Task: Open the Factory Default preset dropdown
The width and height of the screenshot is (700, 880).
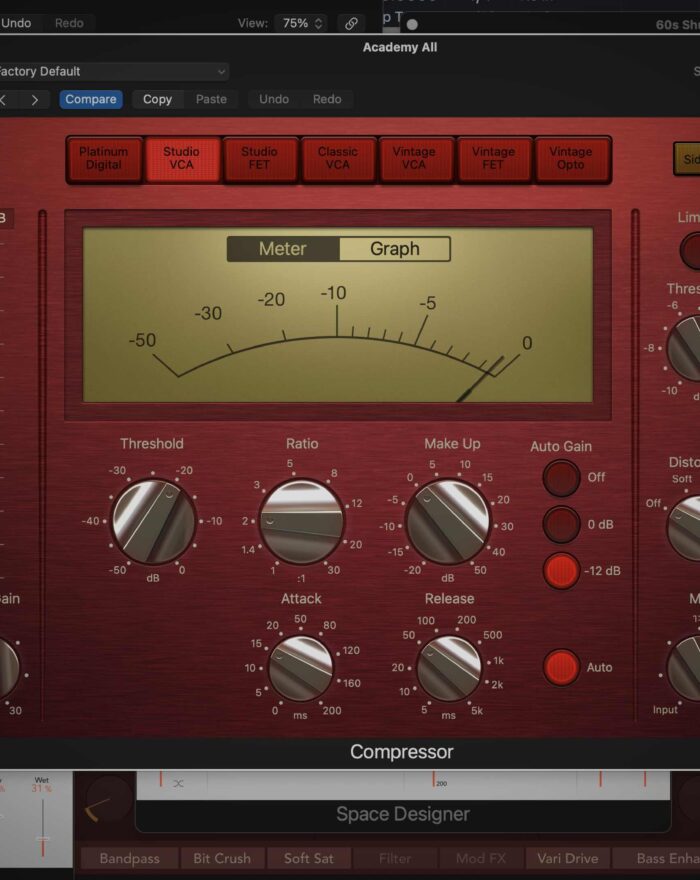Action: [114, 71]
